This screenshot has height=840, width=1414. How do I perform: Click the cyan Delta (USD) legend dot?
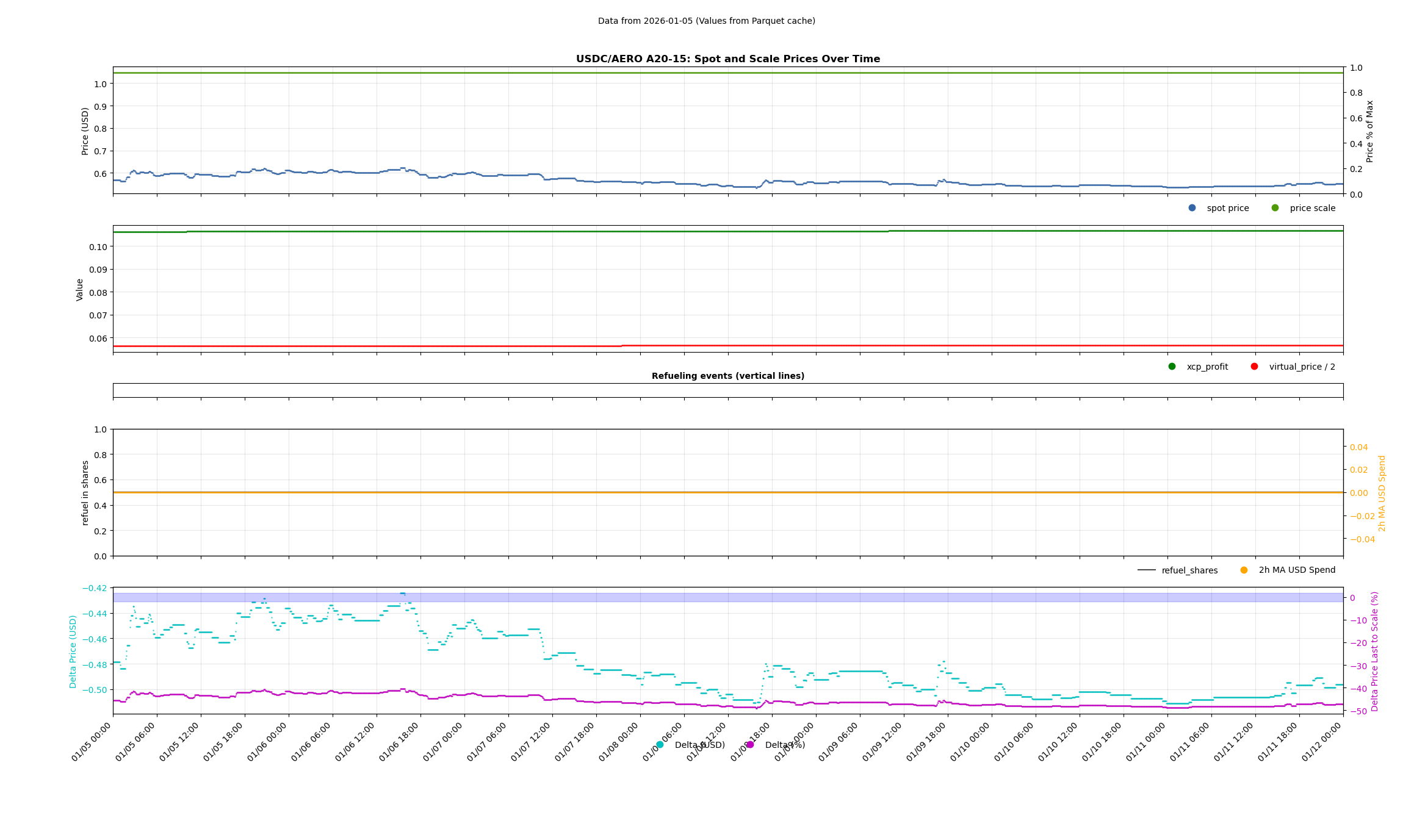tap(660, 745)
